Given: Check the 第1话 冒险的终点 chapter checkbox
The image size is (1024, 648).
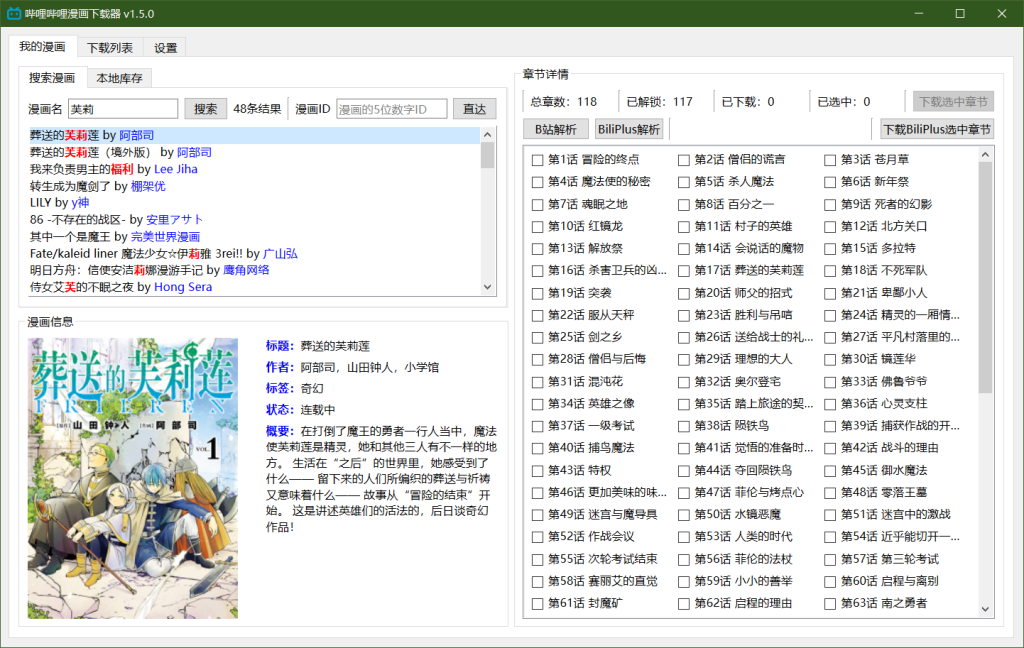Looking at the screenshot, I should [537, 157].
